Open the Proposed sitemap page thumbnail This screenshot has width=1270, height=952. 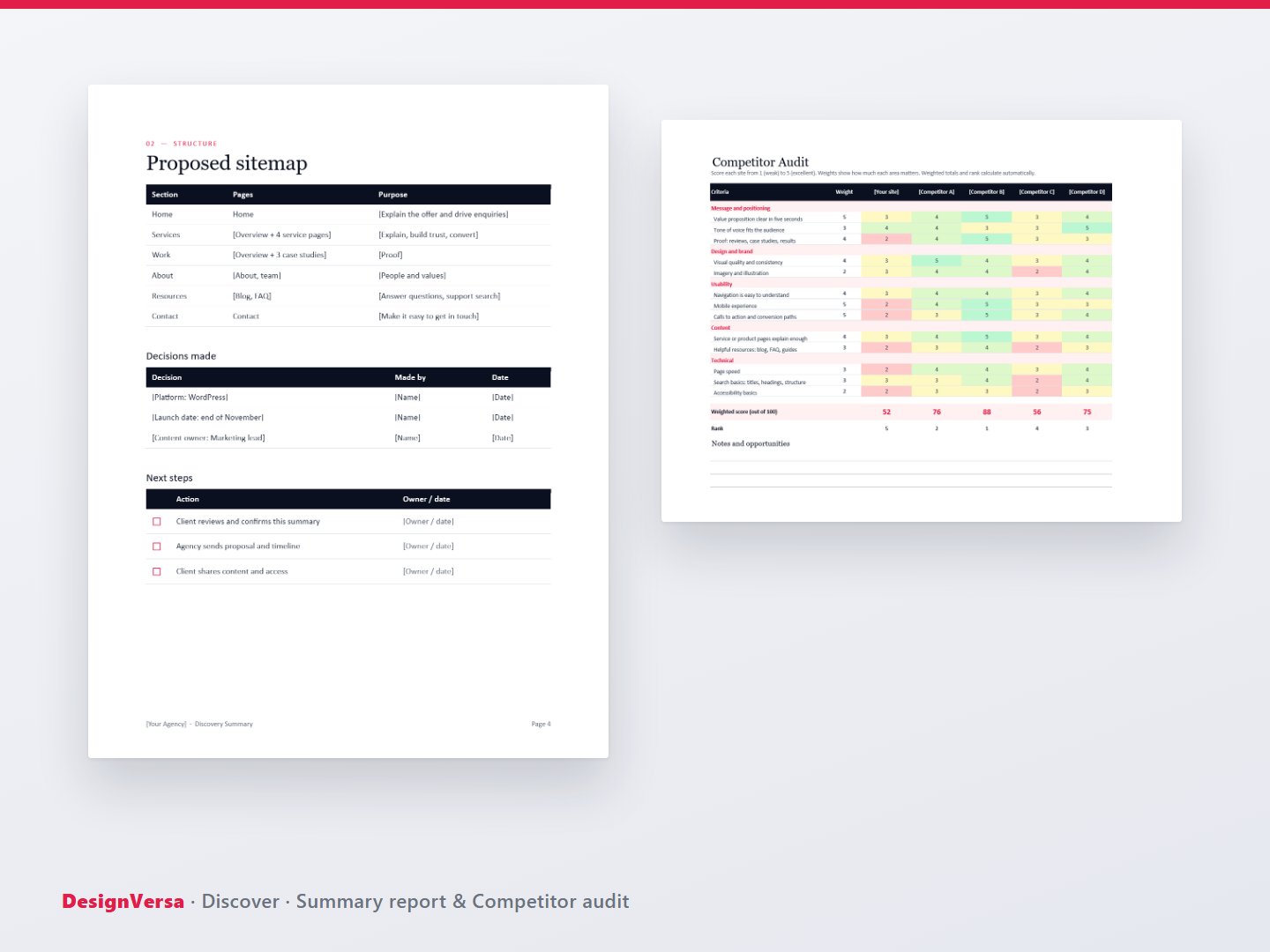(x=348, y=421)
